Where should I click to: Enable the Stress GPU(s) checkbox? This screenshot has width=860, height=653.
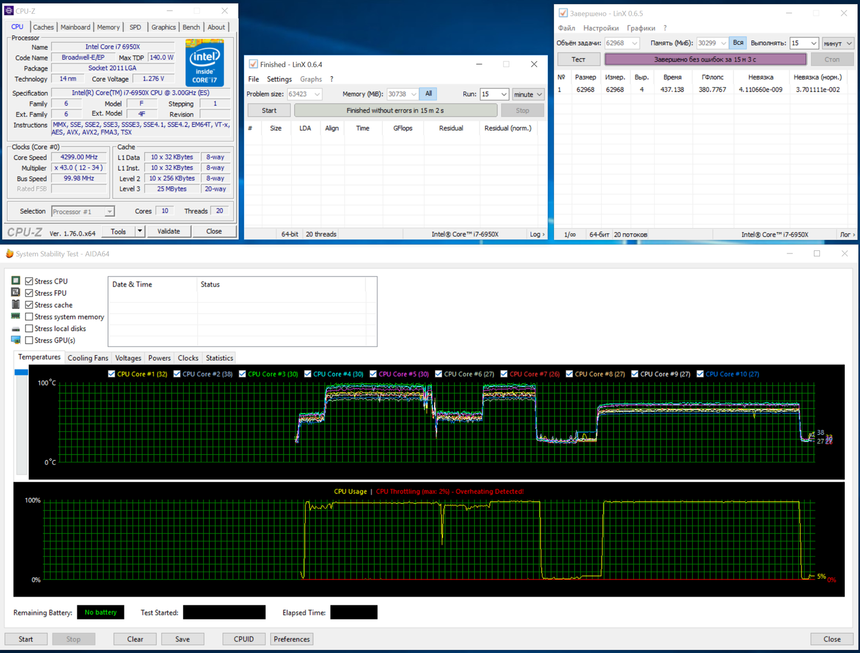tap(28, 340)
